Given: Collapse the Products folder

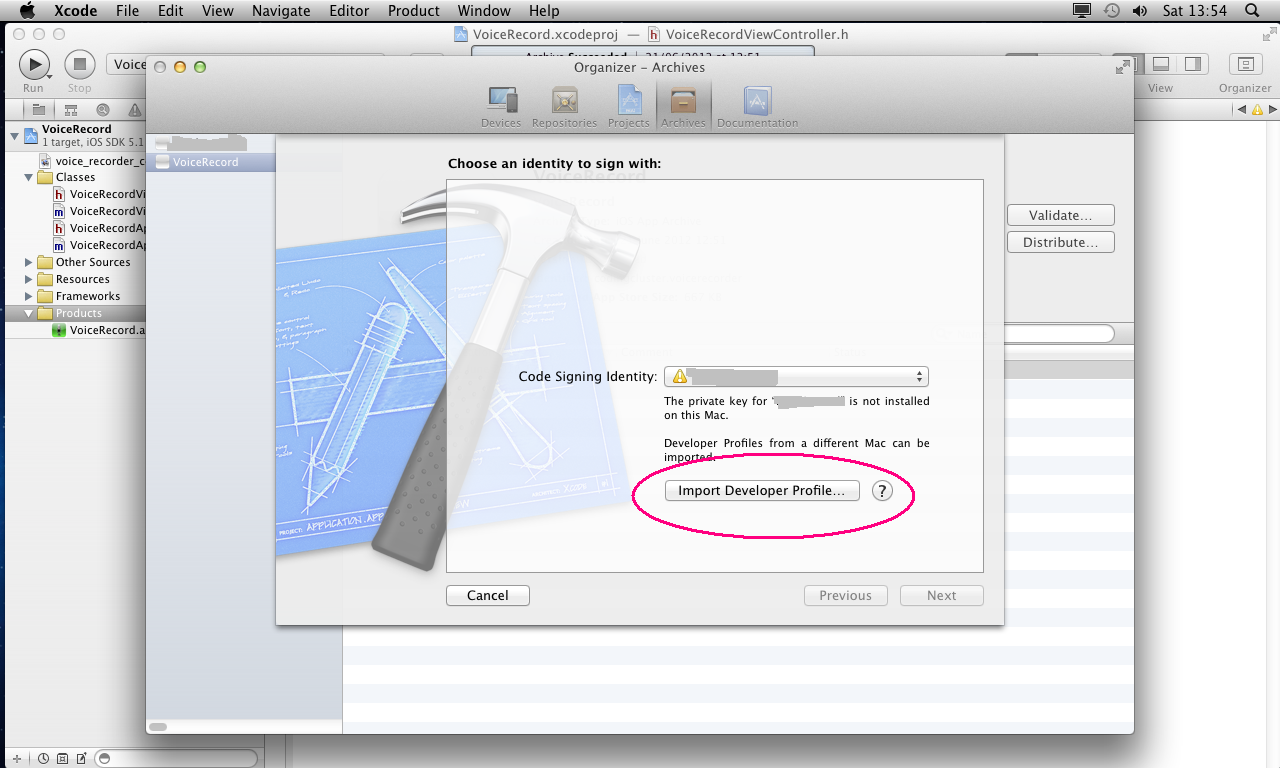Looking at the screenshot, I should tap(28, 313).
